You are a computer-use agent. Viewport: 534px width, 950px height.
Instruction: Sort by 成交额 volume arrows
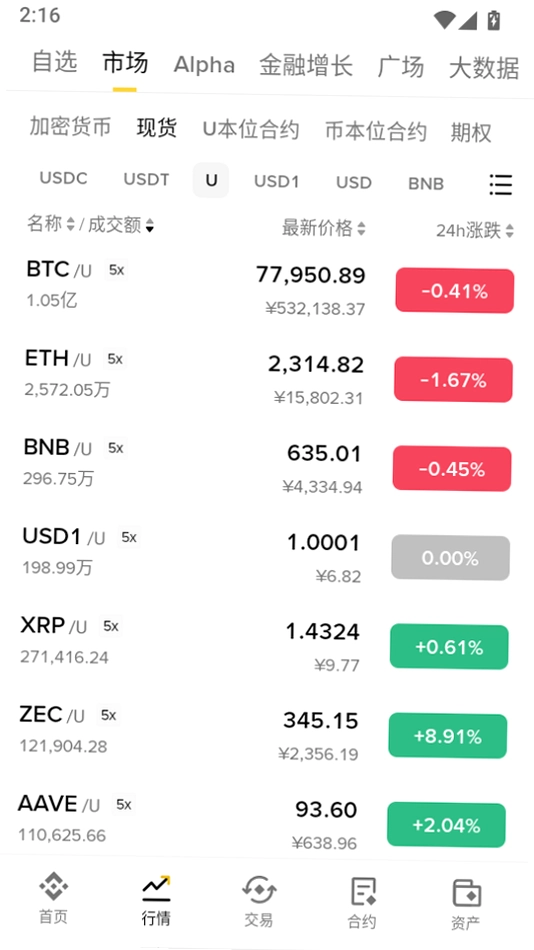150,227
